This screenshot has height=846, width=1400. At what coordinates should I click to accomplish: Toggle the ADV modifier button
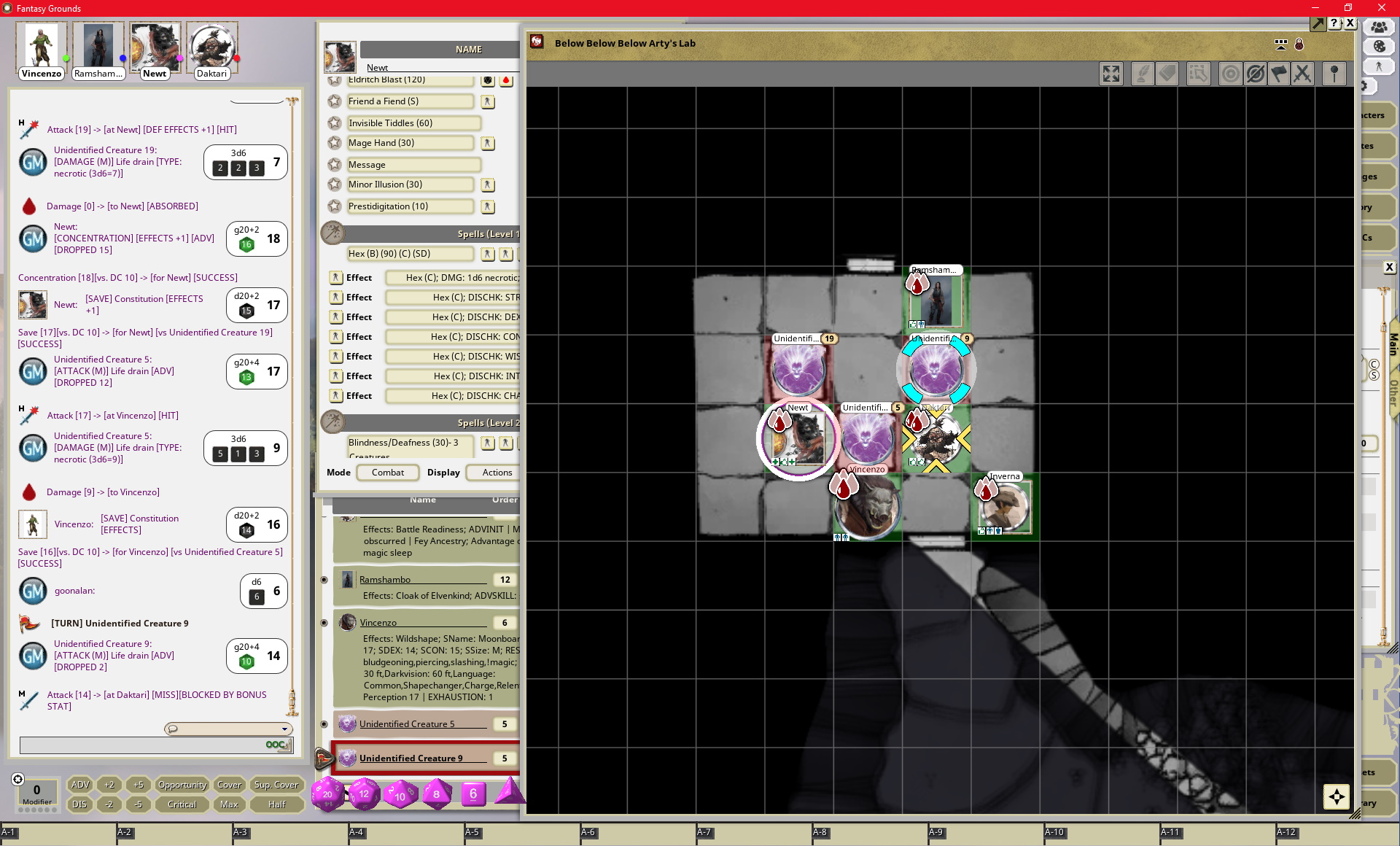coord(79,785)
